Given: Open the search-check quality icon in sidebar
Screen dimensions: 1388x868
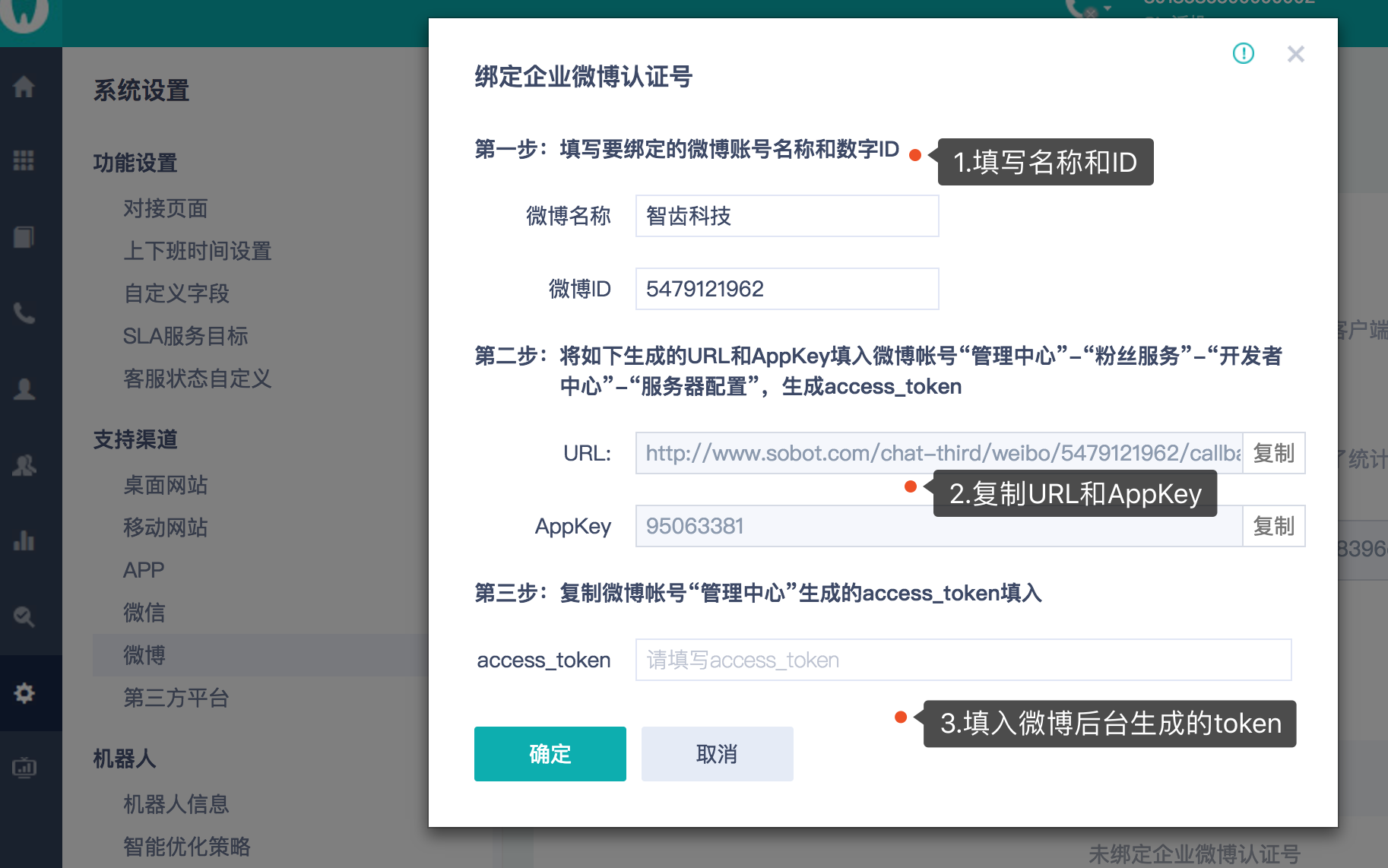Looking at the screenshot, I should coord(24,616).
